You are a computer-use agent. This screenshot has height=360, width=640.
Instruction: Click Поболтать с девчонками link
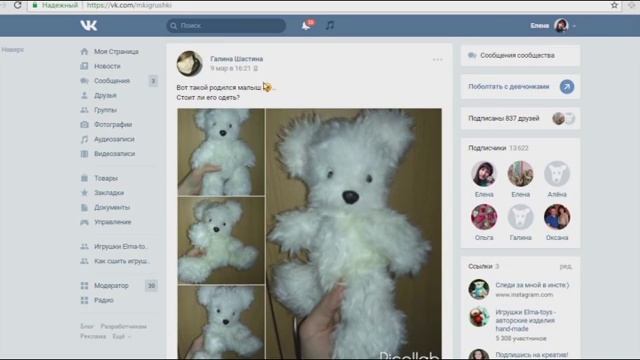[x=509, y=87]
